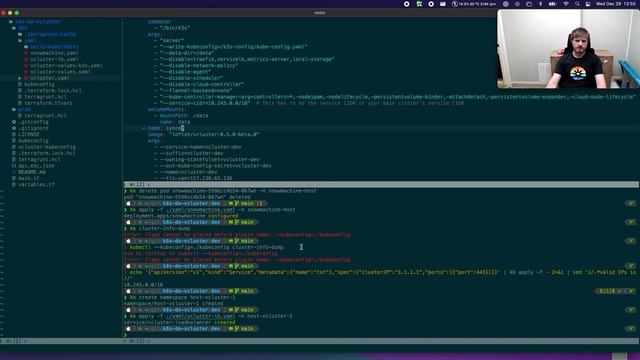Screen dimensions: 640x360
Task: Click the vcluster-values-k3s.yaml file icon
Action: pyautogui.click(x=26, y=66)
